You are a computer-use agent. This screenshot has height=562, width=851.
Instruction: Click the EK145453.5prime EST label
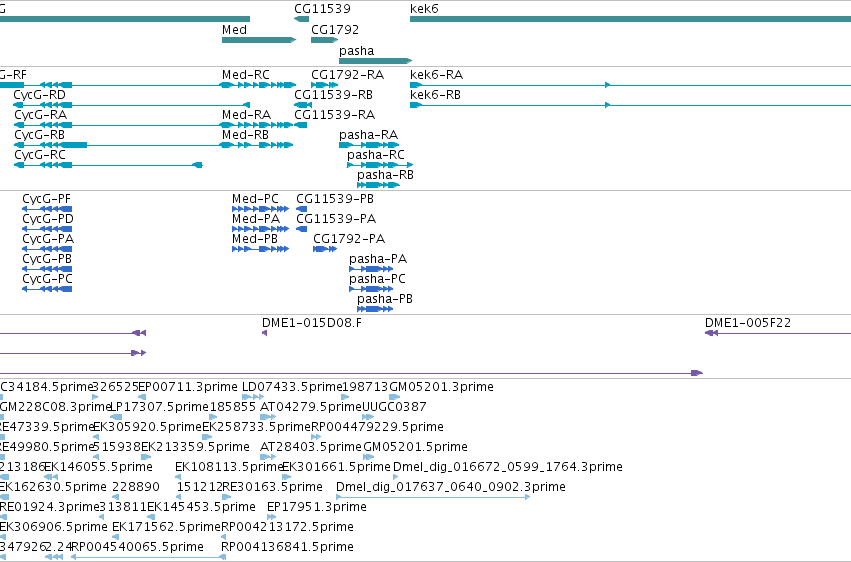tap(201, 508)
